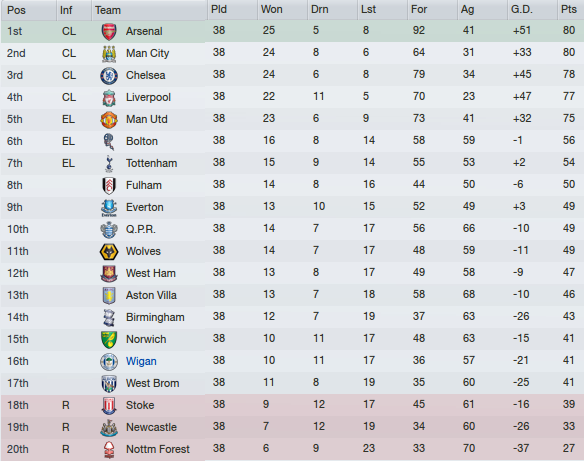The image size is (584, 461).
Task: Open the Newcastle crest icon
Action: click(109, 427)
